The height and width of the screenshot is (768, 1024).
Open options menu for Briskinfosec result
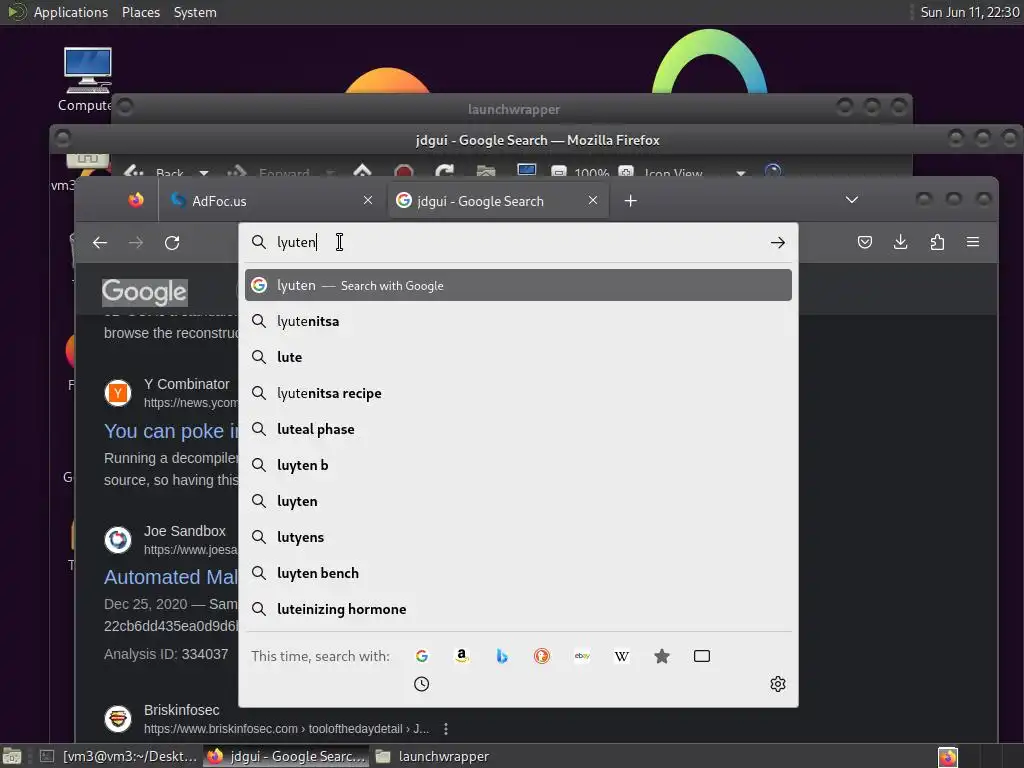pyautogui.click(x=446, y=728)
